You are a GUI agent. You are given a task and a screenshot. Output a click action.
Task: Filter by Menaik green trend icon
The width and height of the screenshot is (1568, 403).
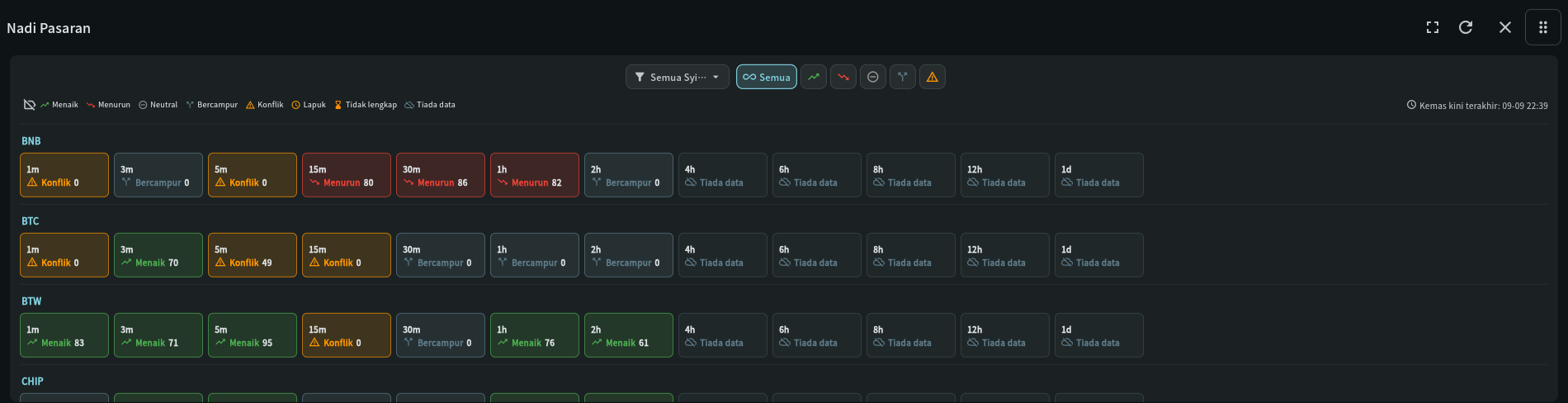pos(813,77)
